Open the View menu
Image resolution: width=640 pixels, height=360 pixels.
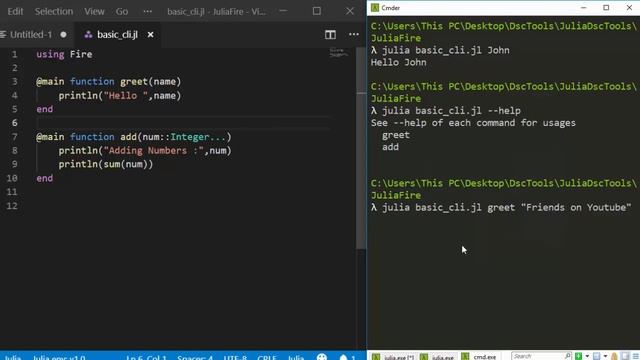[x=94, y=11]
